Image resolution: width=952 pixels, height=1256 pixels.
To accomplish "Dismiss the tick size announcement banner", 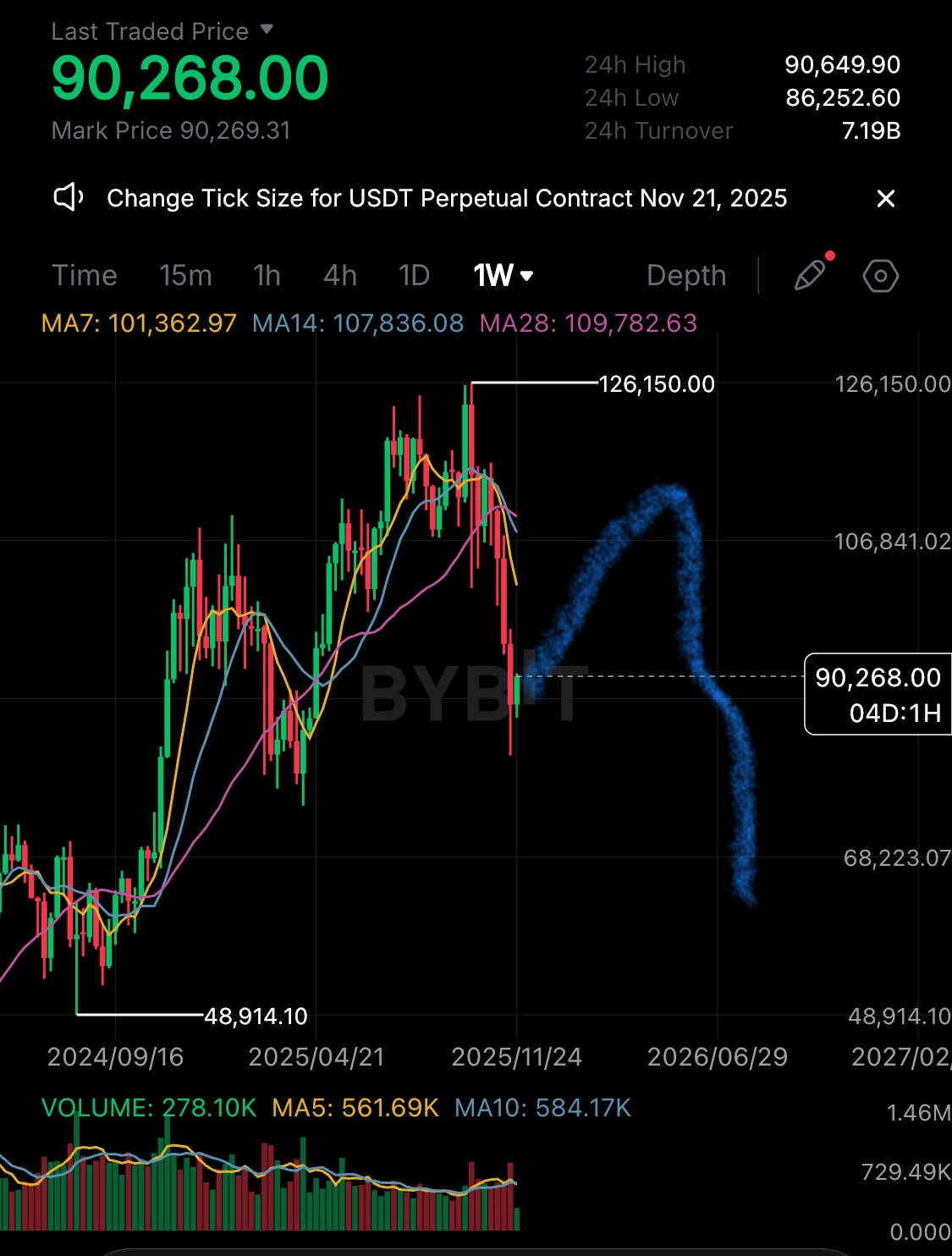I will point(885,199).
